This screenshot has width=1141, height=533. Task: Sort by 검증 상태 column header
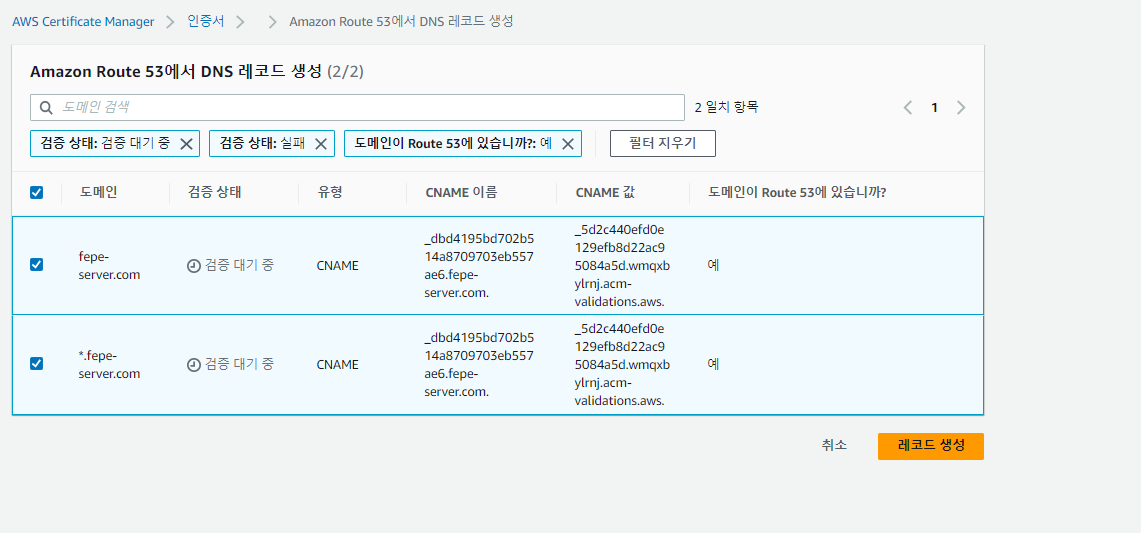(215, 192)
